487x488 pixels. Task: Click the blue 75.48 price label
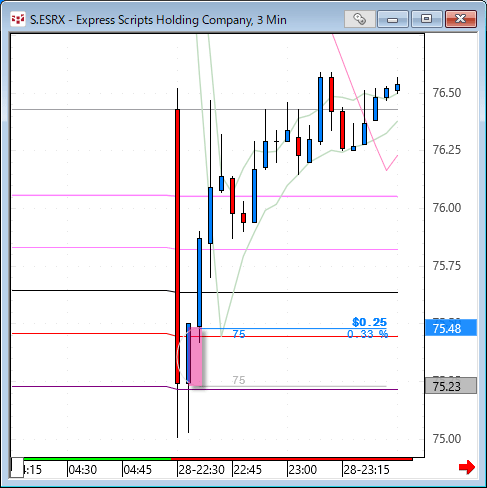coord(451,328)
